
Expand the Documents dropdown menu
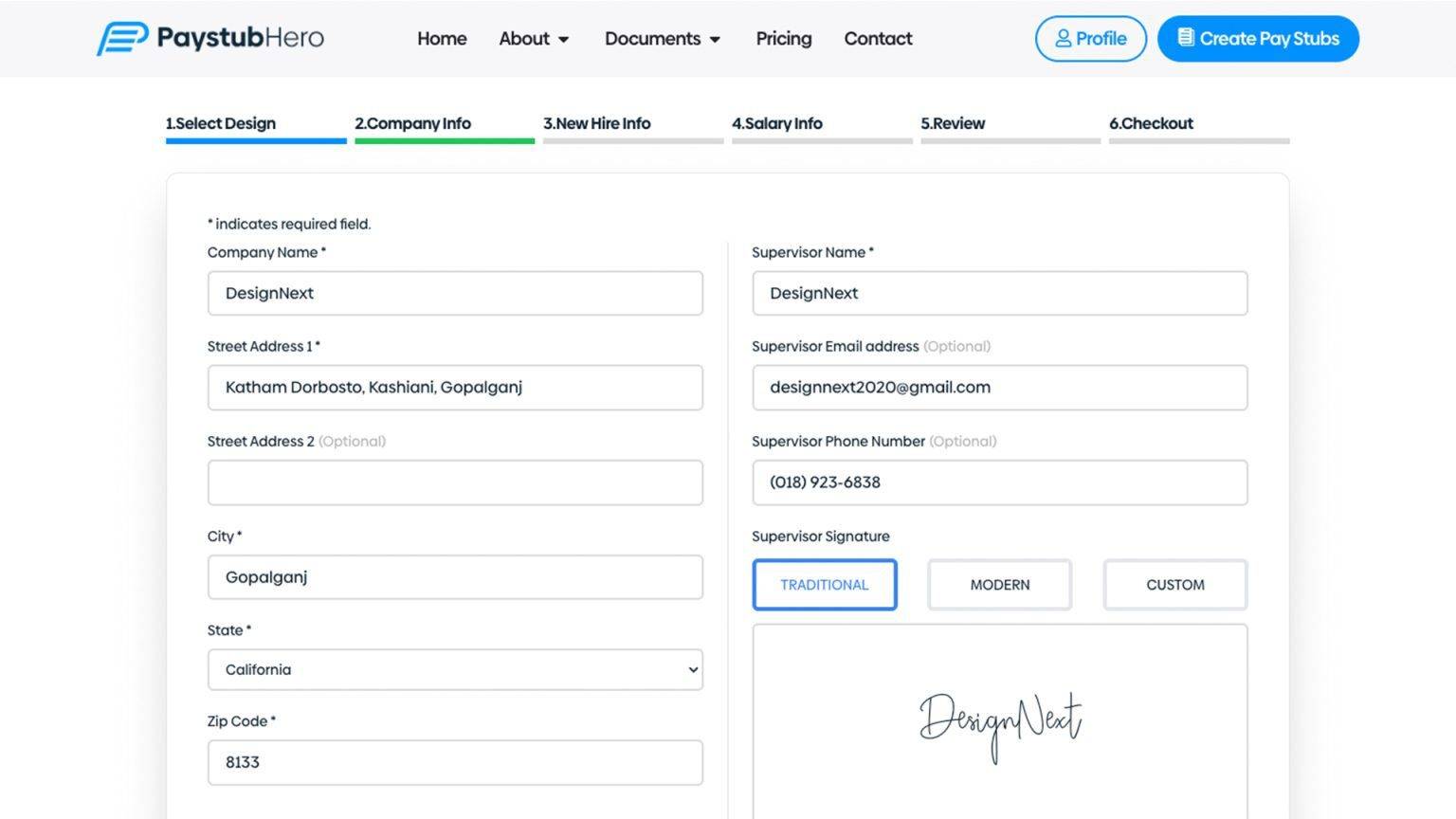pos(663,39)
